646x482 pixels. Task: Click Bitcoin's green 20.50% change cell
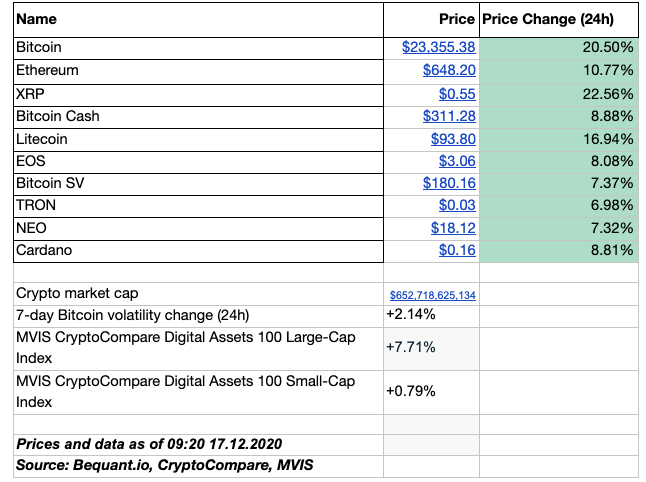tap(558, 48)
